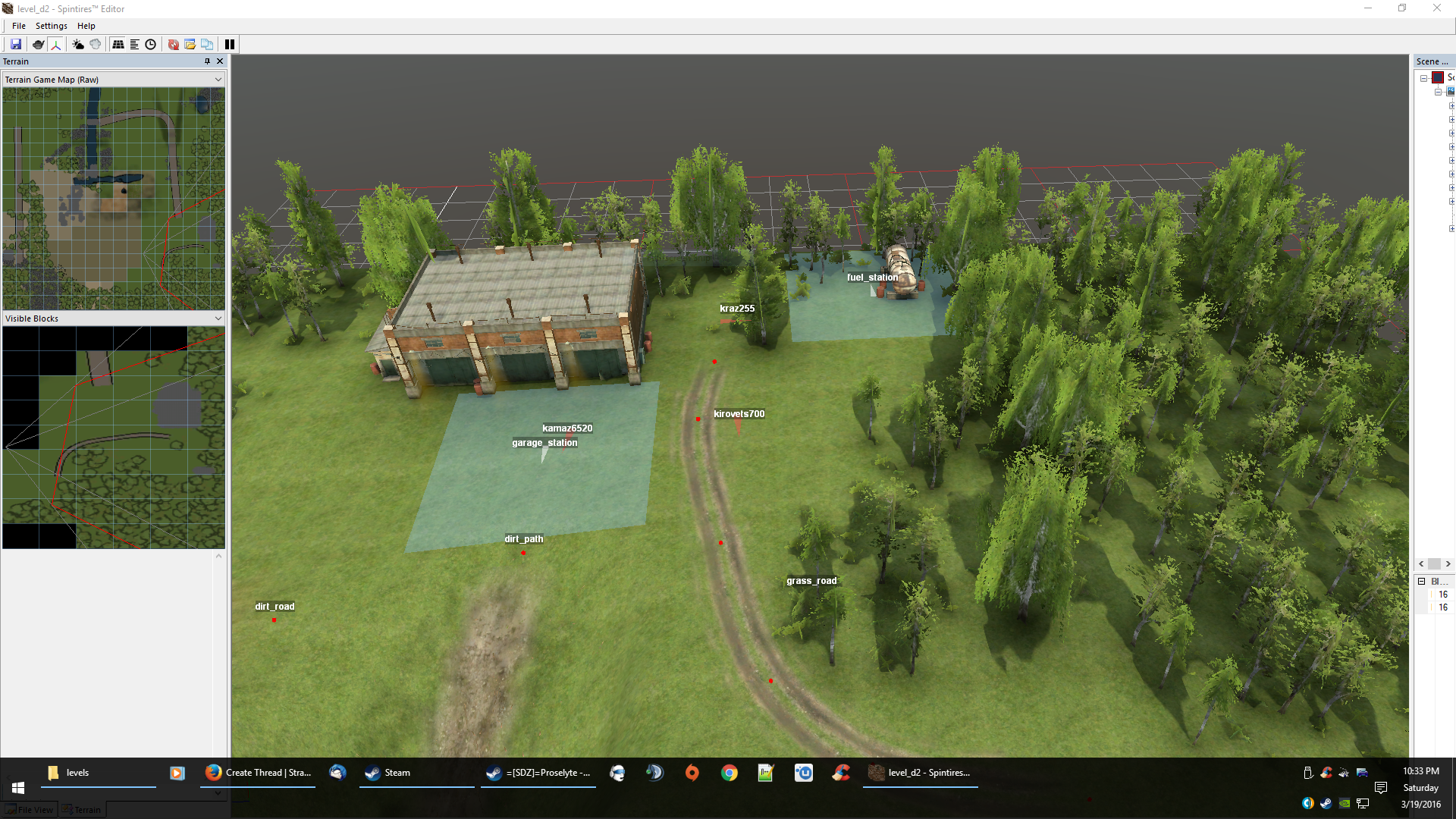The height and width of the screenshot is (819, 1456).
Task: Click the clock time-of-day icon
Action: (x=151, y=44)
